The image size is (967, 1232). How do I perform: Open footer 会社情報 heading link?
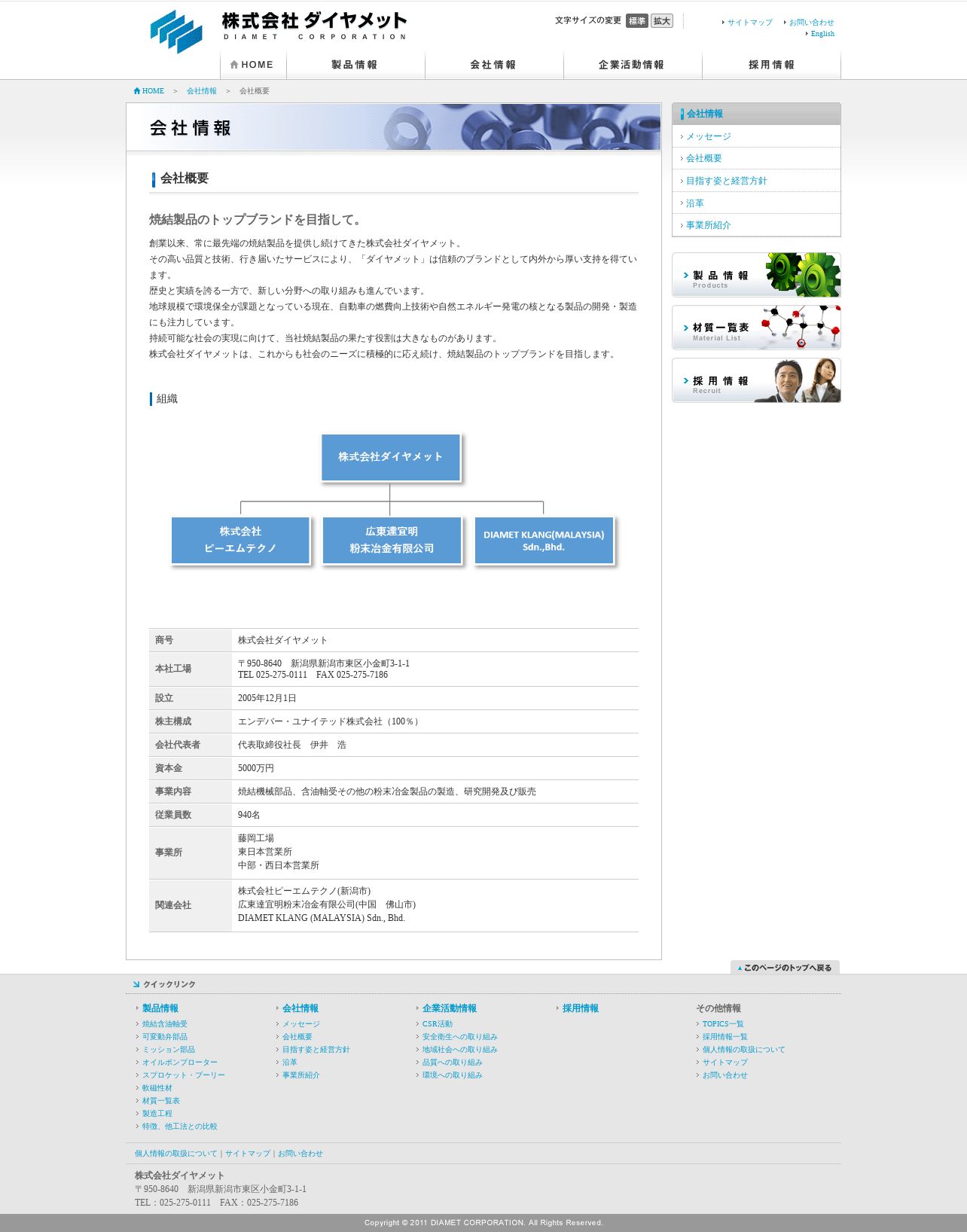[x=300, y=1008]
